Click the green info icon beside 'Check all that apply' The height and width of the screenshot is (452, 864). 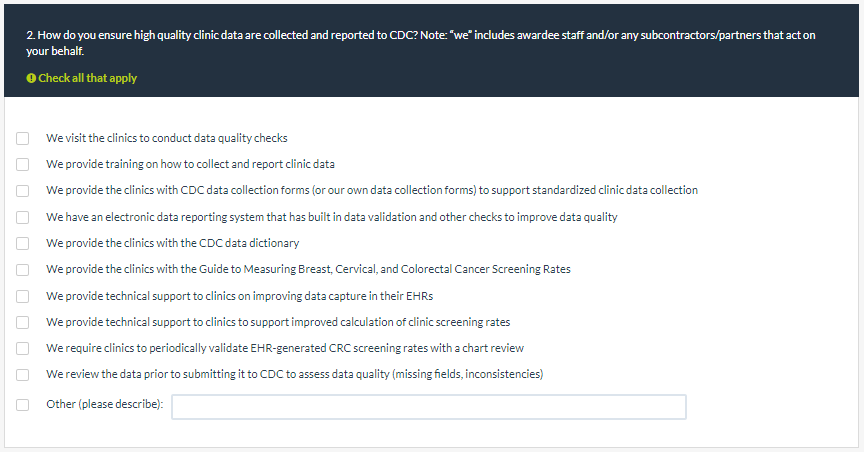[31, 78]
